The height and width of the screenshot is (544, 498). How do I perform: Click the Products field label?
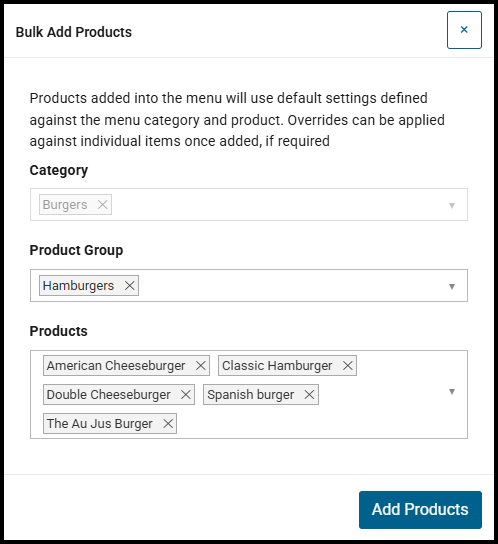tap(58, 331)
